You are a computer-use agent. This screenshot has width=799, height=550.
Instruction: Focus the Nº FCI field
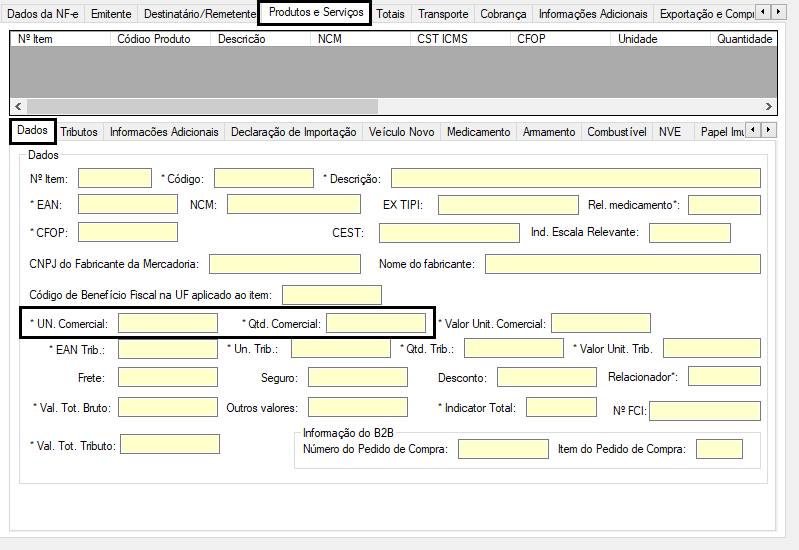[705, 411]
